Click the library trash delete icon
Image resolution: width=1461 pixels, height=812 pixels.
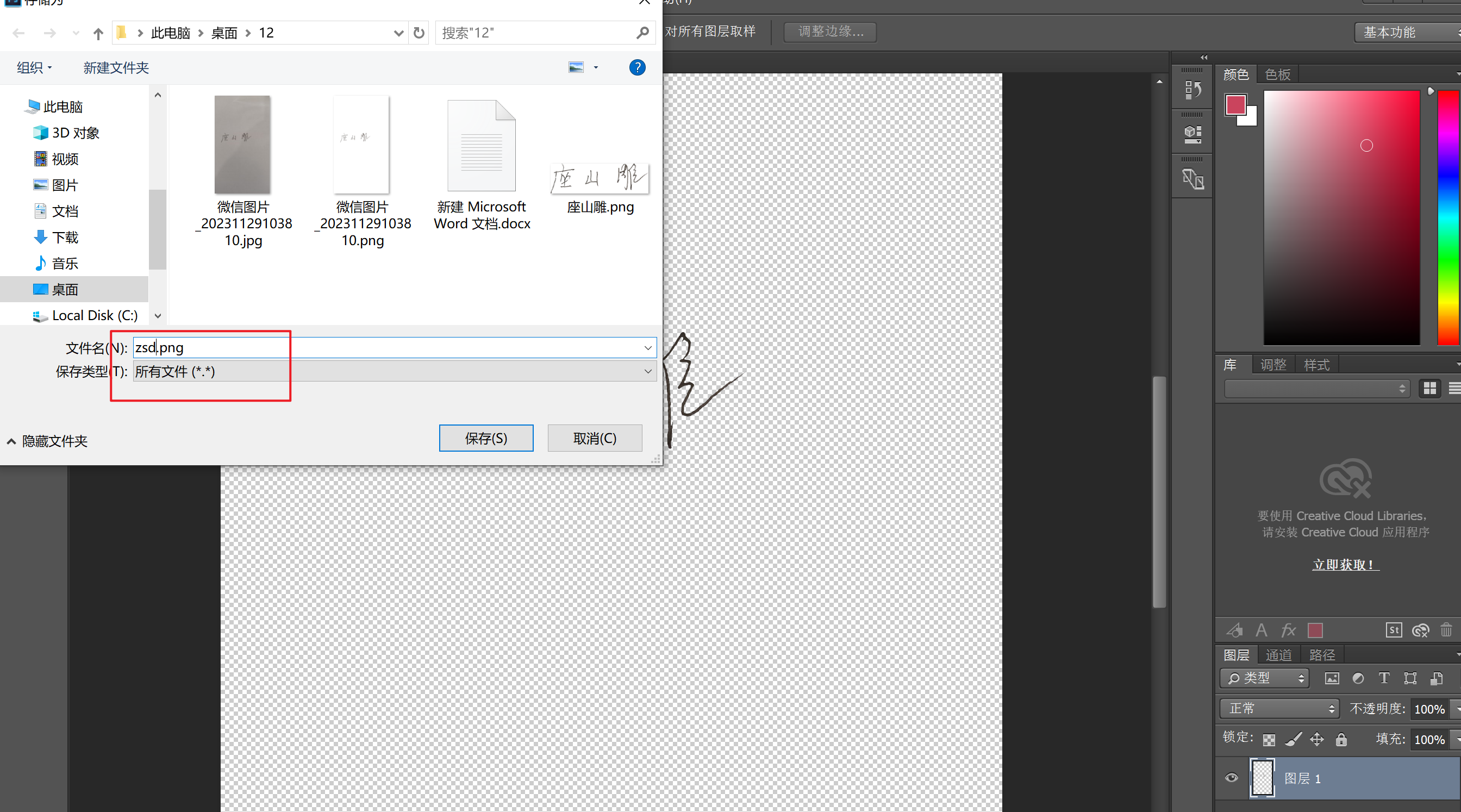(x=1446, y=630)
